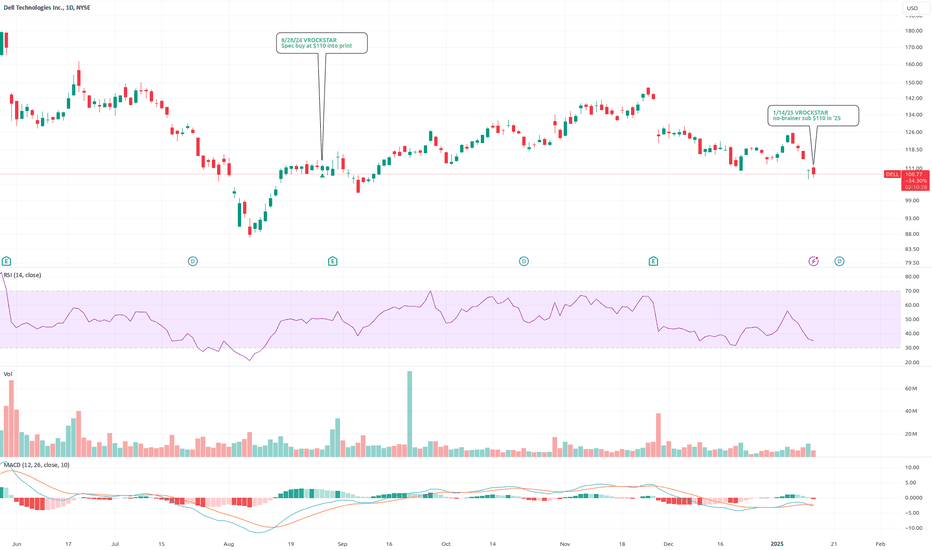Viewport: 932px width, 550px height.
Task: Click the earnings 'E' marker near June
Action: coord(6,261)
